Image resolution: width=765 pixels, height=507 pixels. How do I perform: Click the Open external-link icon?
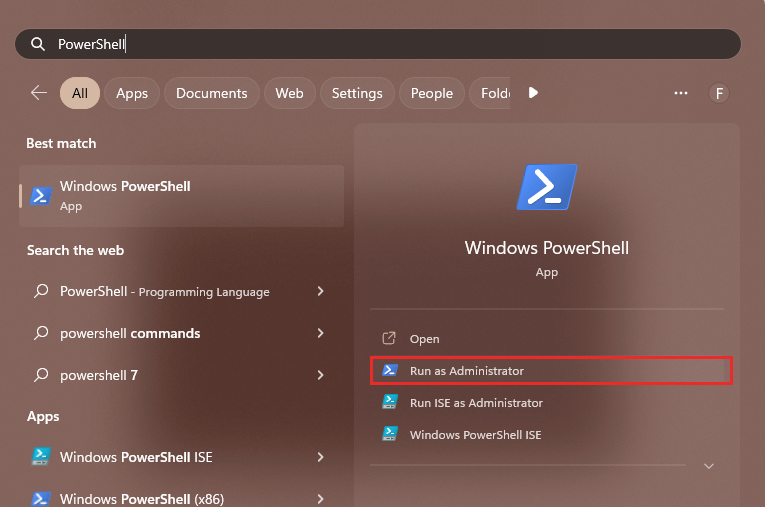pyautogui.click(x=389, y=338)
